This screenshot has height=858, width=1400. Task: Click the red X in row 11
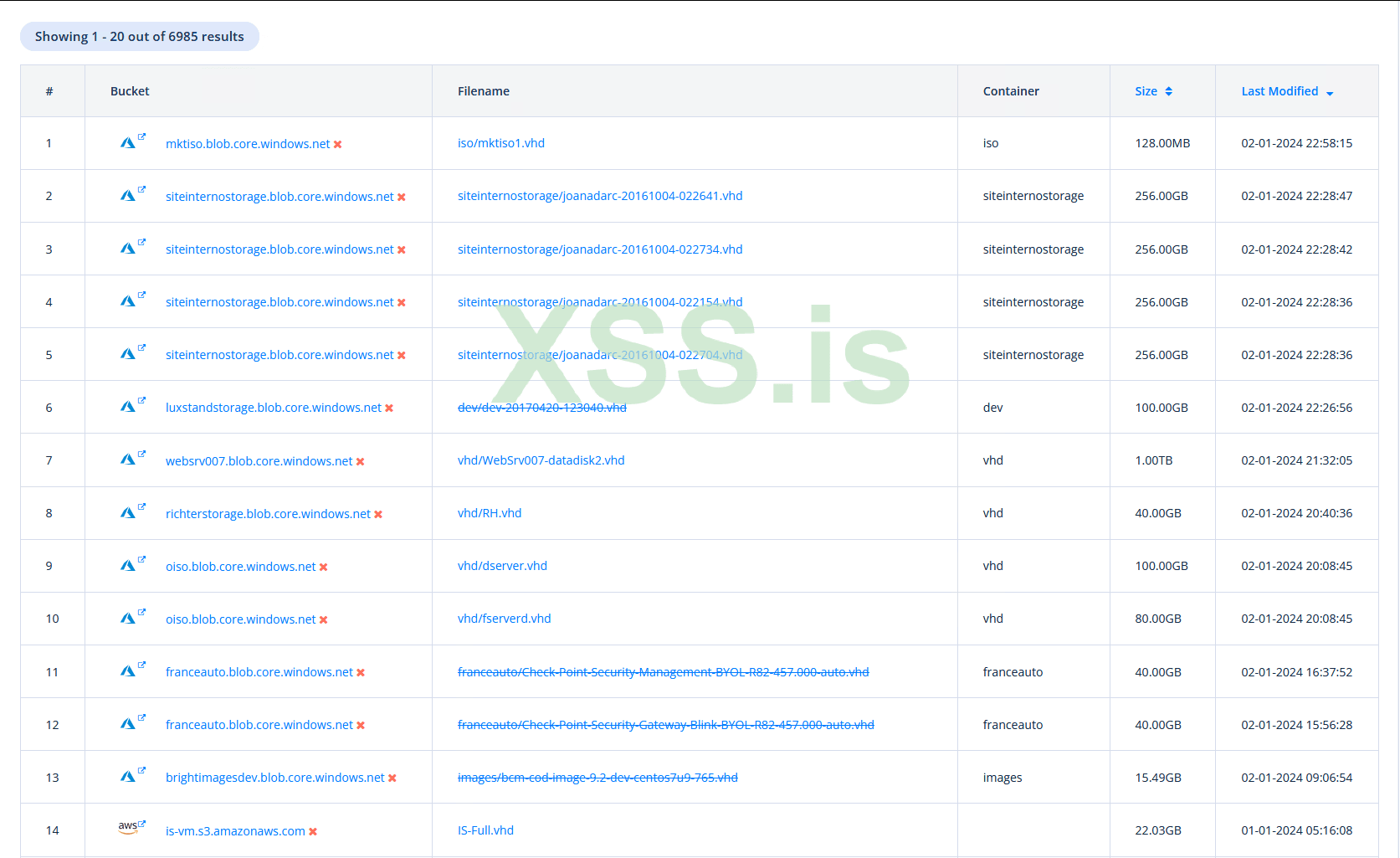coord(361,673)
